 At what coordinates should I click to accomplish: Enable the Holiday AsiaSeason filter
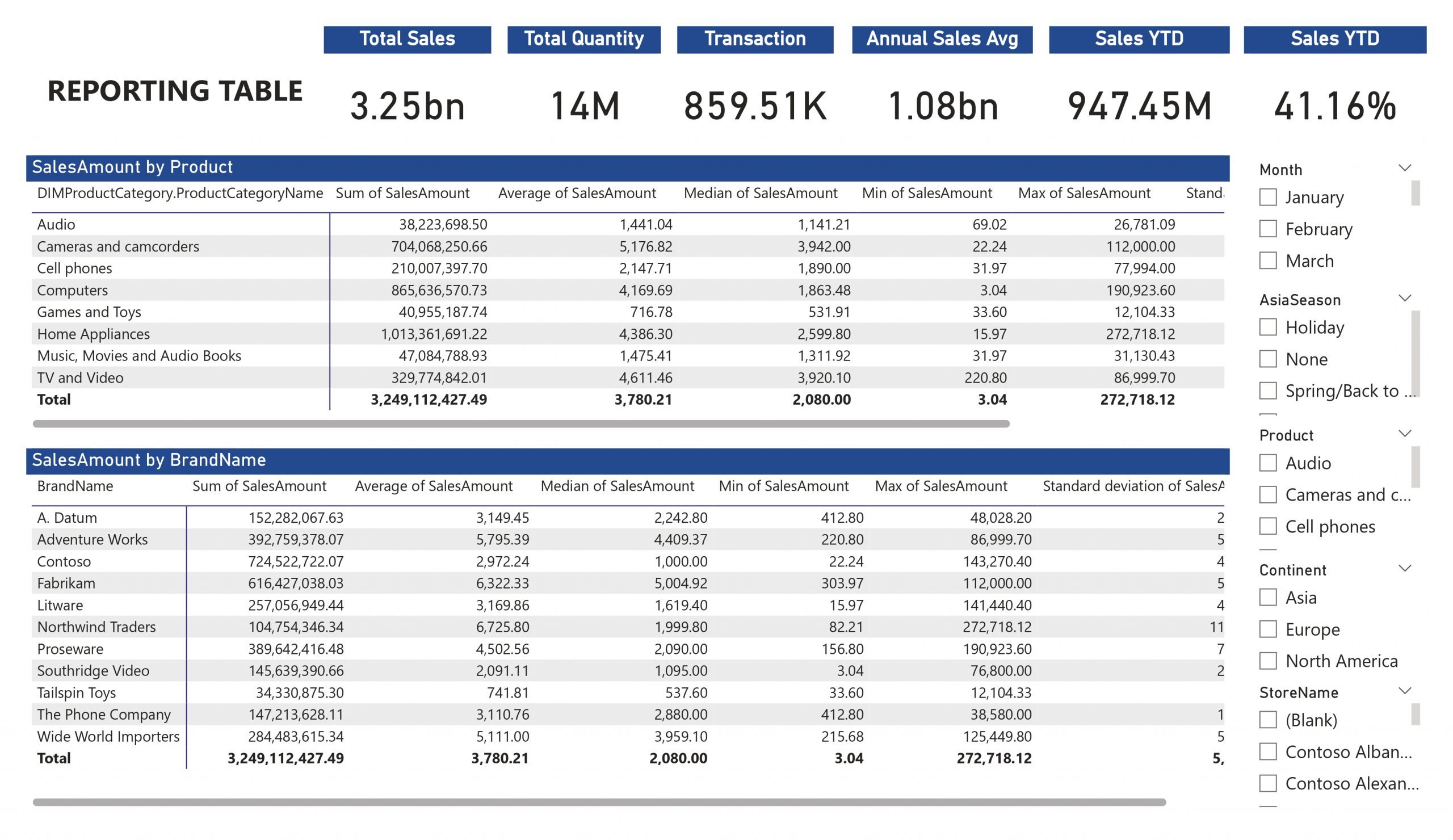pyautogui.click(x=1267, y=327)
